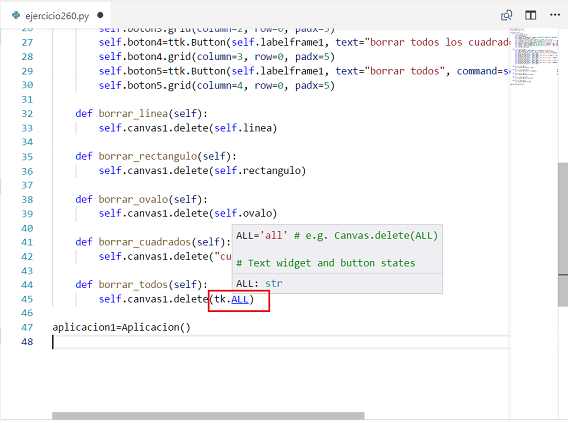The height and width of the screenshot is (423, 568).
Task: Click on 'borrar_linea' function name
Action: [x=133, y=114]
